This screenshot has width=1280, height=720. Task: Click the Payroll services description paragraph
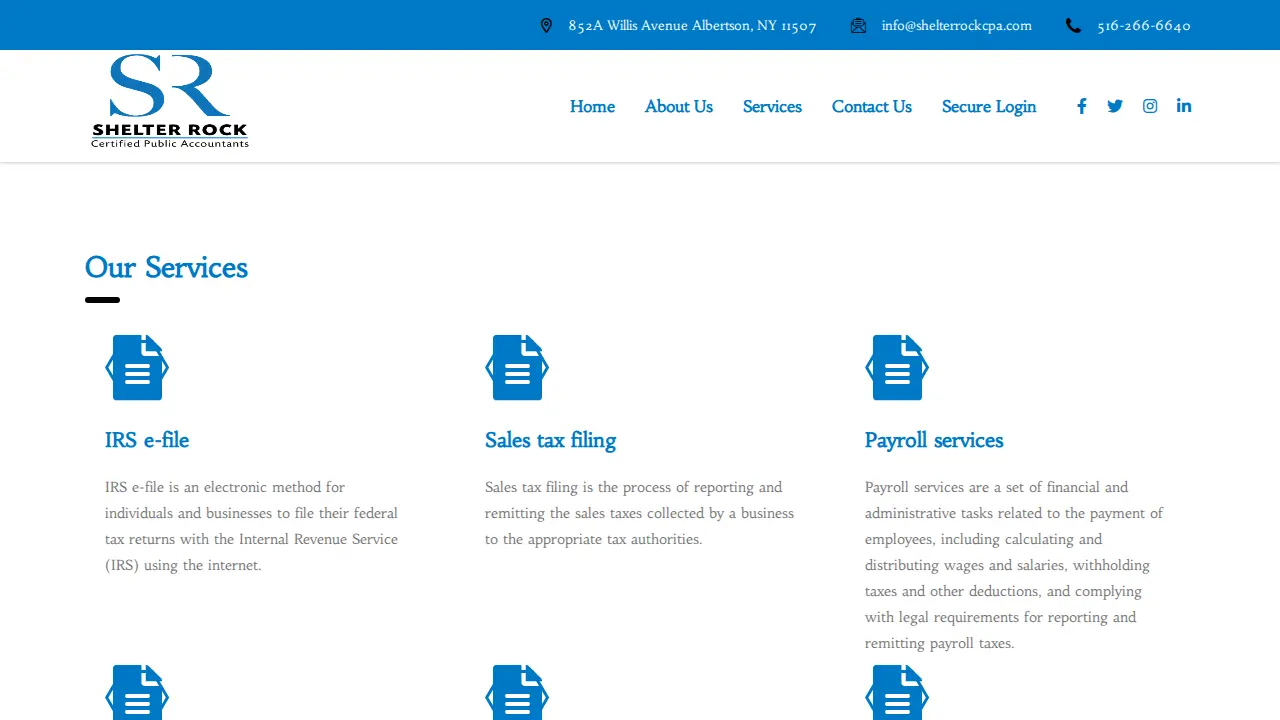point(1014,565)
